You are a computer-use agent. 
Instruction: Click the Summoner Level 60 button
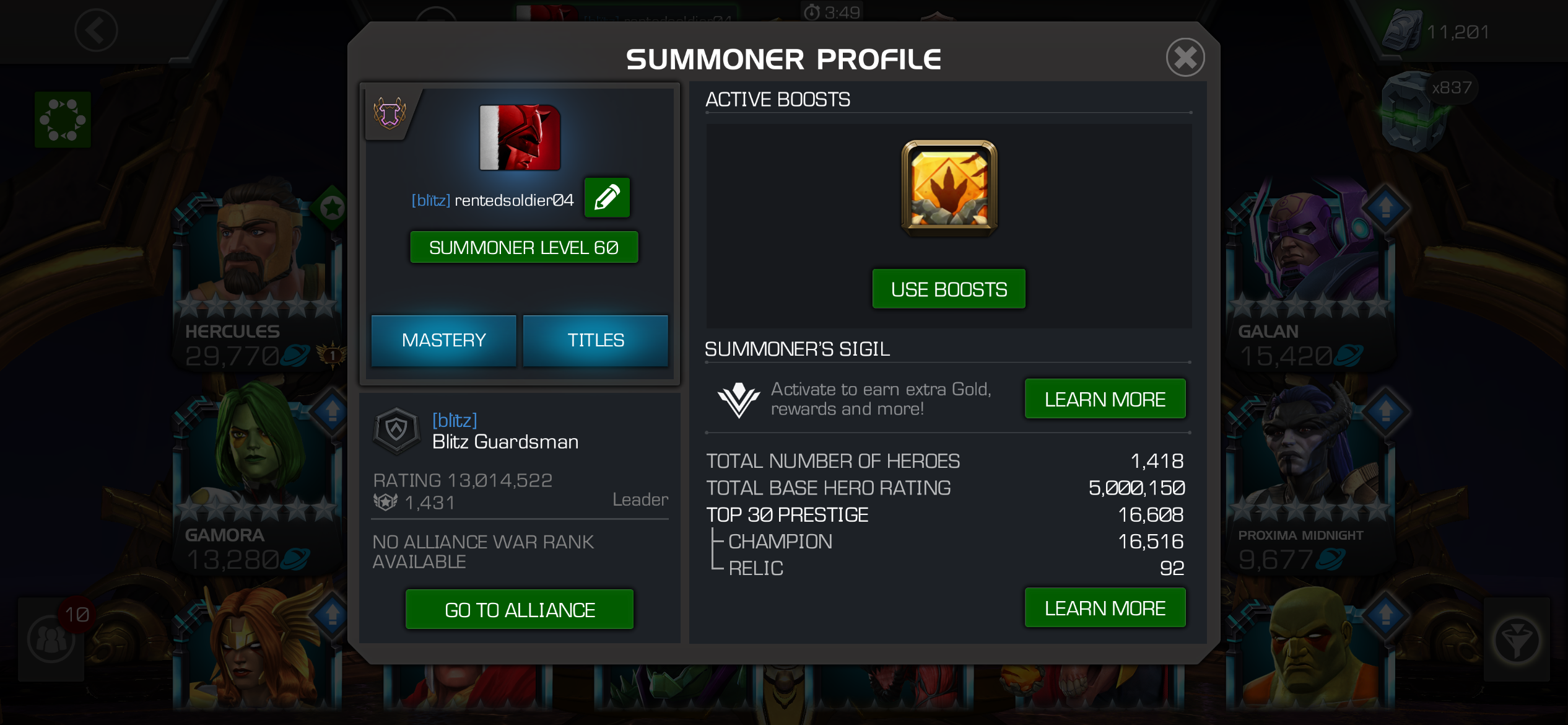(x=524, y=247)
